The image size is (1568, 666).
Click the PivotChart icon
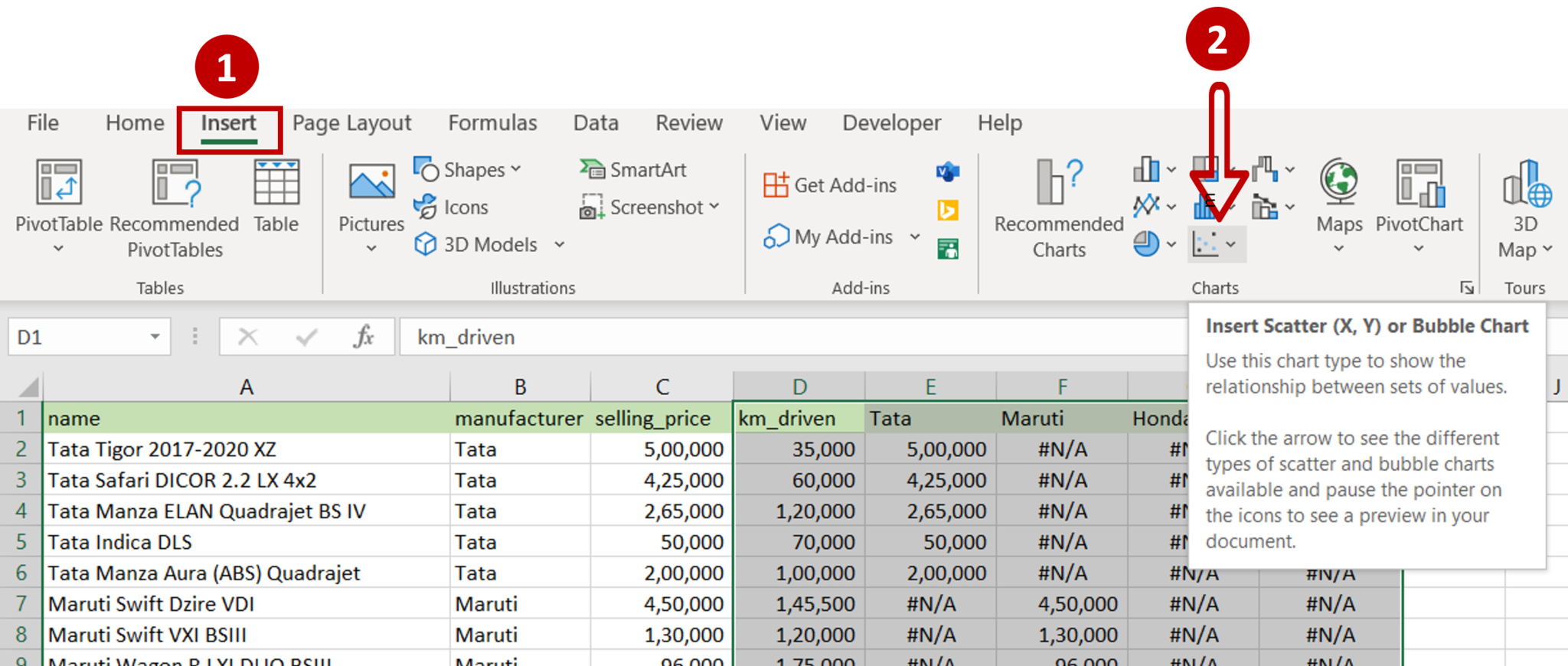click(1420, 182)
